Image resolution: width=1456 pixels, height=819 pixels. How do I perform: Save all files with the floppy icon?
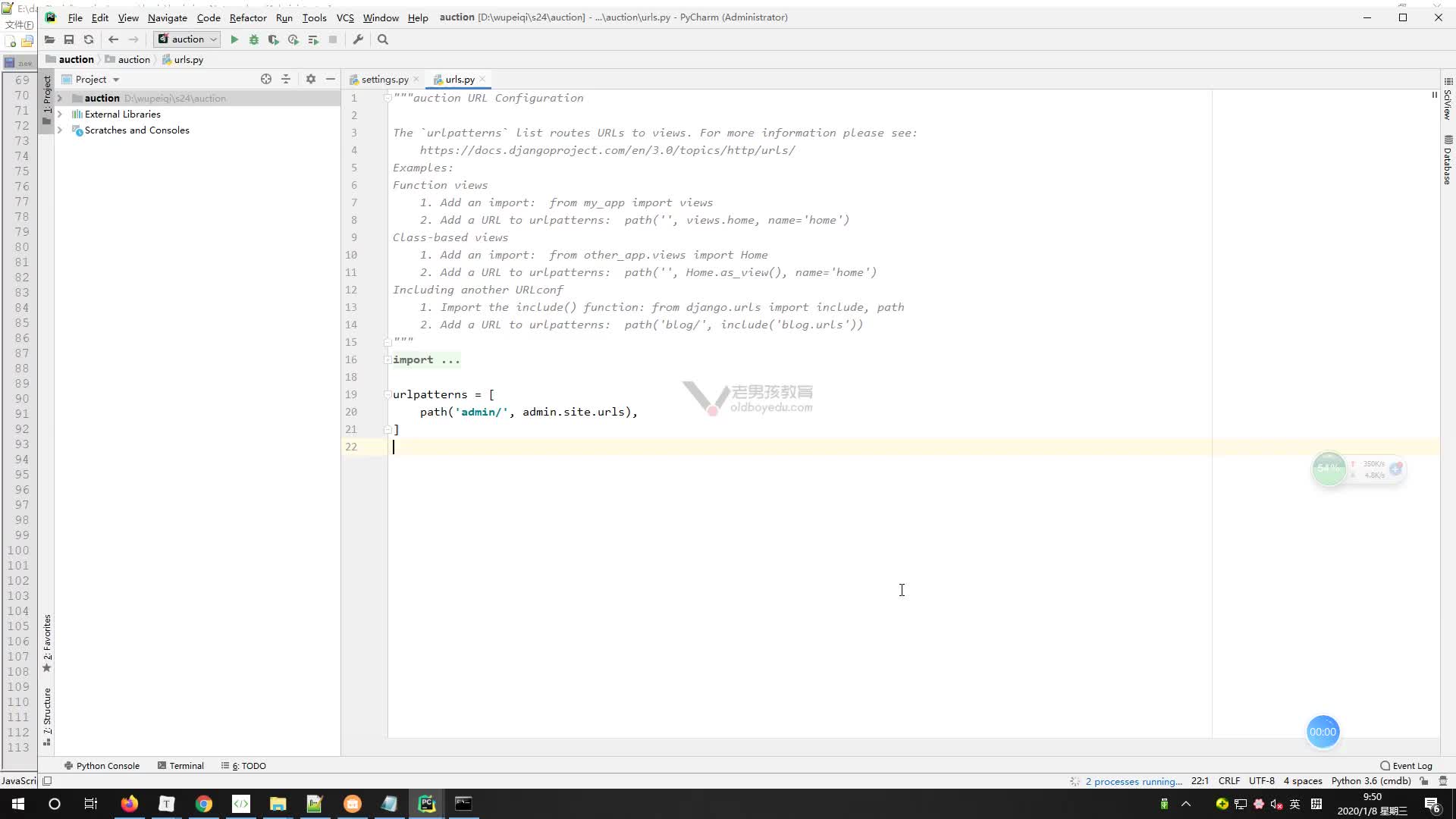(x=69, y=39)
